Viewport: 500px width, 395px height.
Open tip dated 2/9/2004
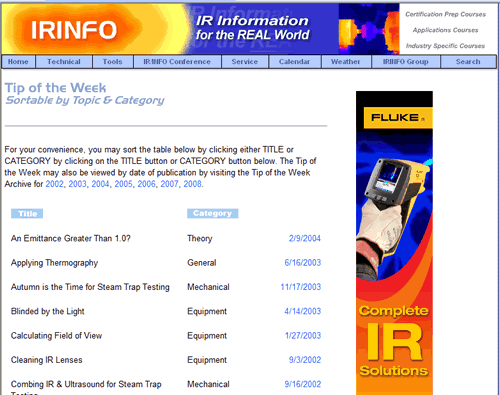point(305,238)
